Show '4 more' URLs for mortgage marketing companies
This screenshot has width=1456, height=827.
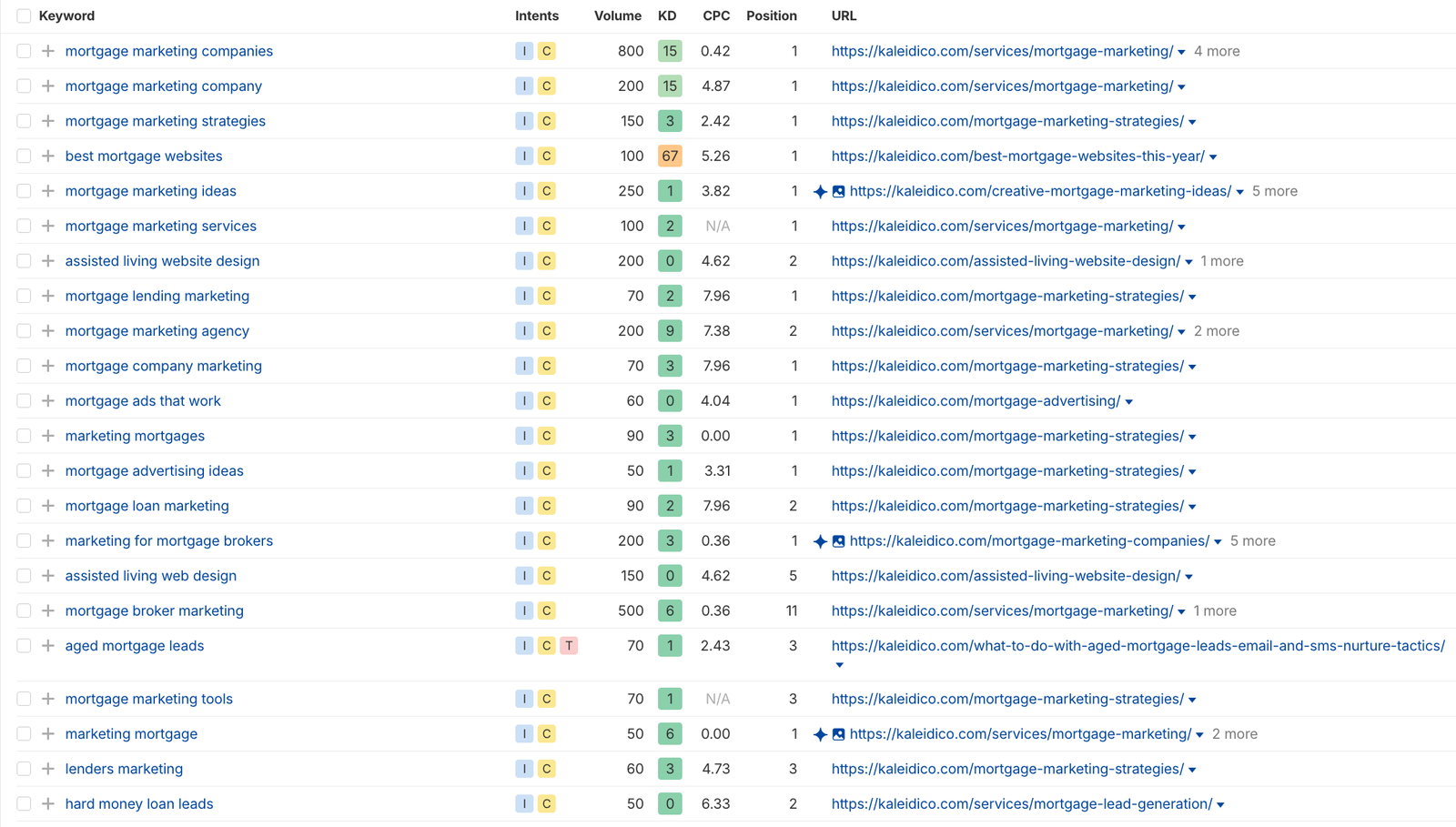click(1217, 52)
